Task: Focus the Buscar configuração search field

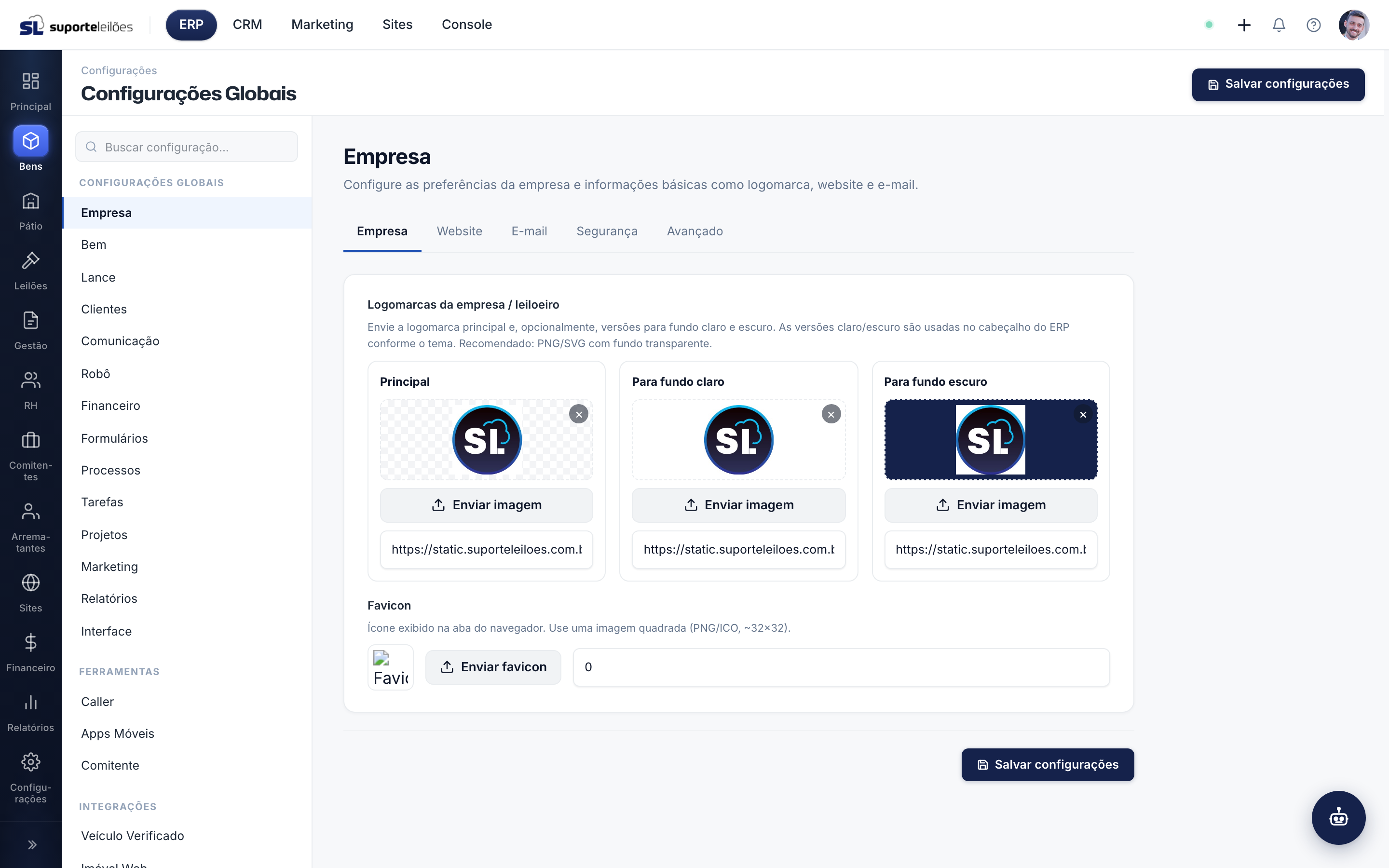Action: pyautogui.click(x=187, y=147)
